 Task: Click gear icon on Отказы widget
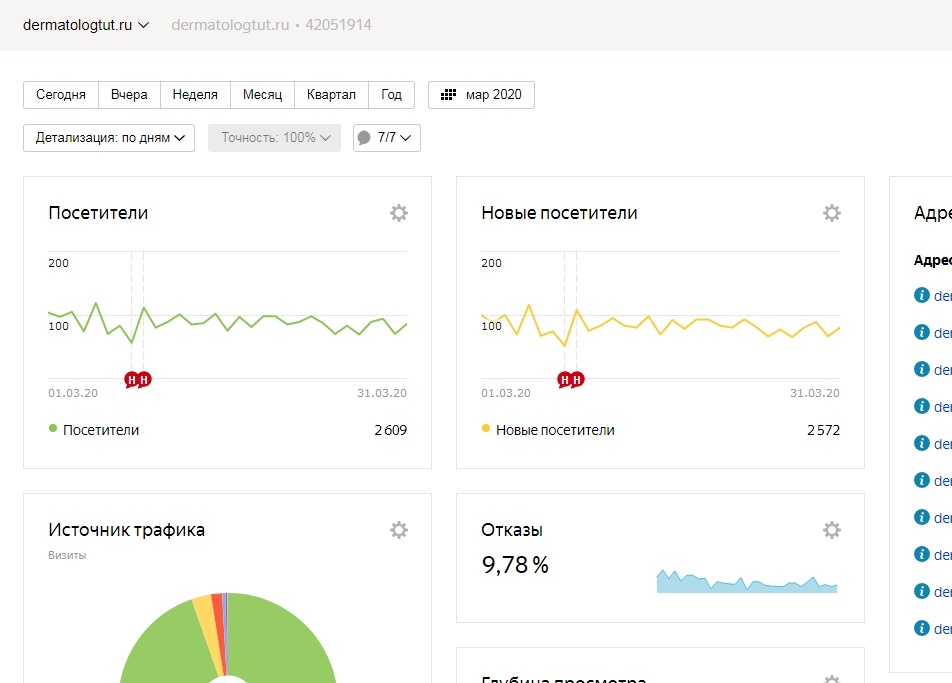pos(832,530)
